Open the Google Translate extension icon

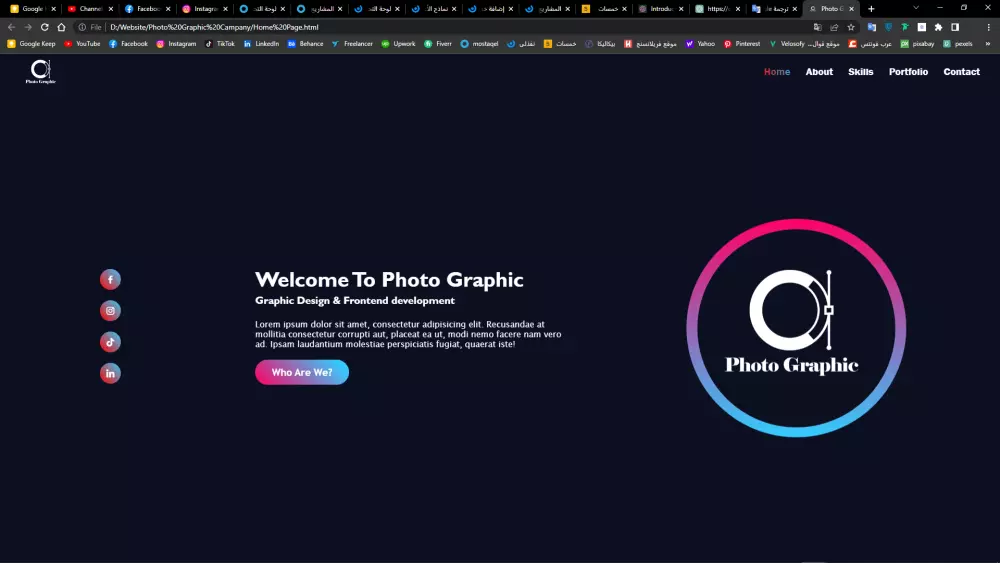point(872,27)
